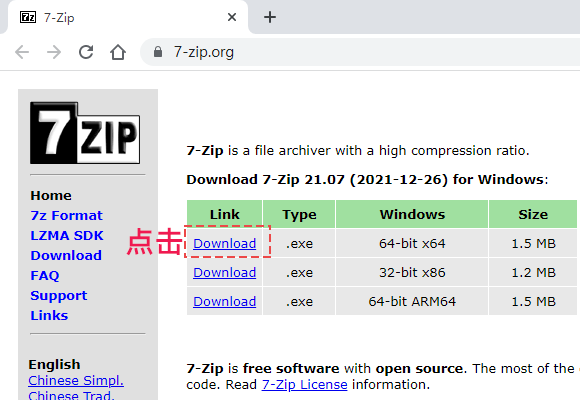Click the browser forward arrow
The width and height of the screenshot is (580, 400).
54,52
